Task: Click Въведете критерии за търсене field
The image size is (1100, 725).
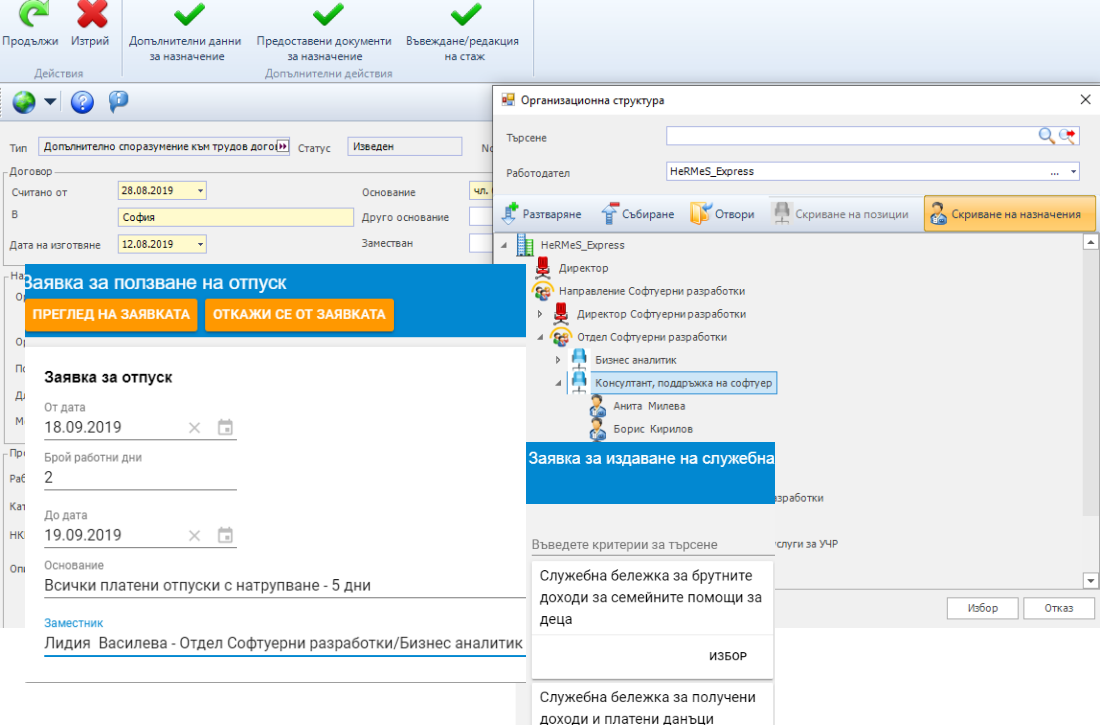Action: pos(652,545)
